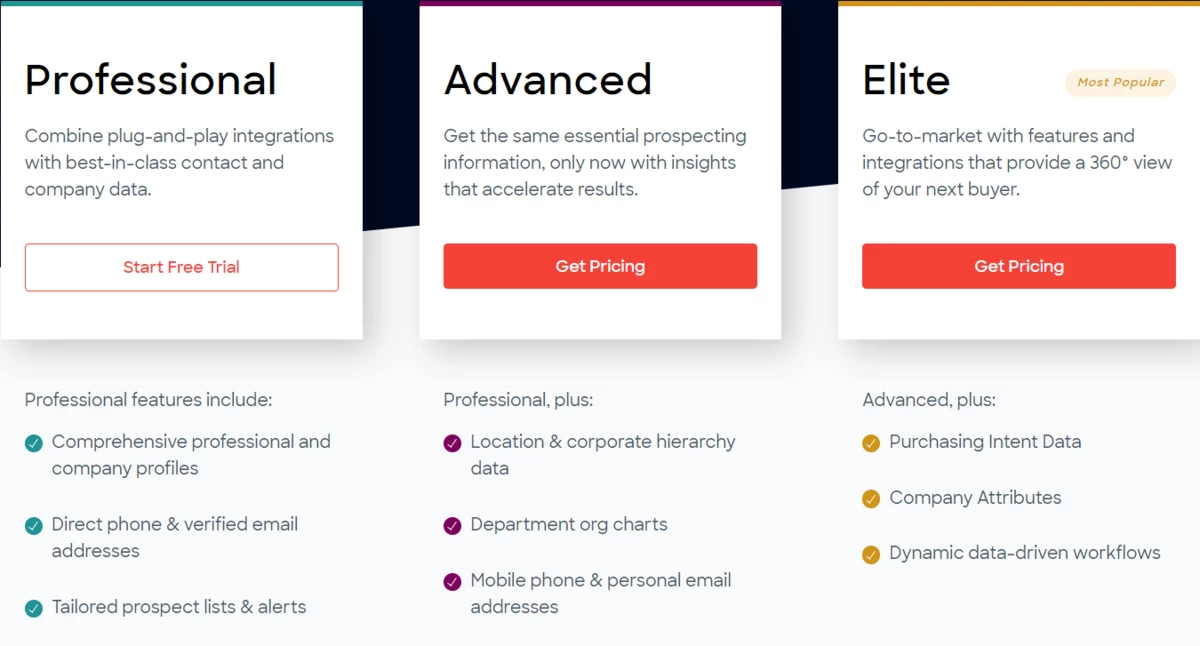Start Free Trial for Professional plan
This screenshot has width=1200, height=646.
click(181, 267)
